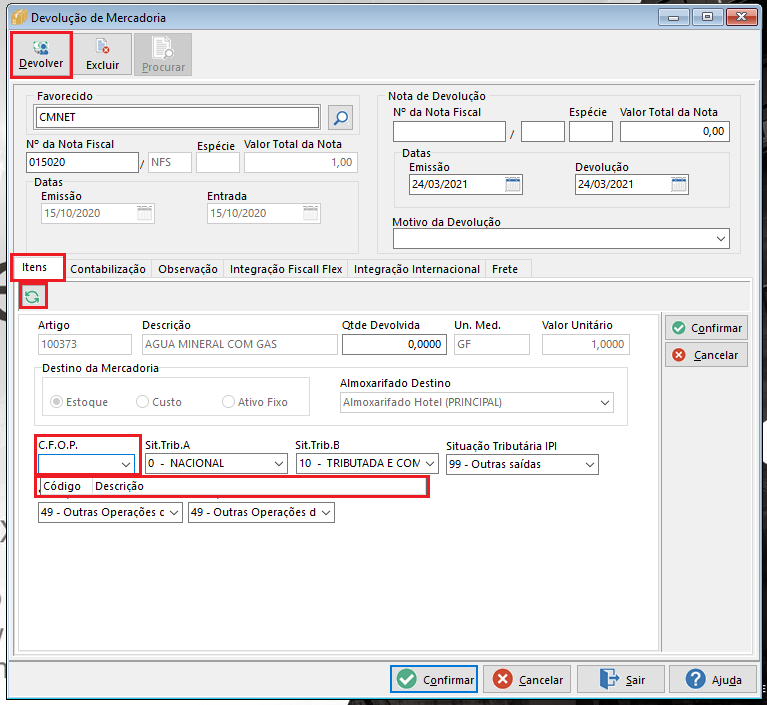Click the Sair button
This screenshot has width=767, height=705.
(x=621, y=679)
